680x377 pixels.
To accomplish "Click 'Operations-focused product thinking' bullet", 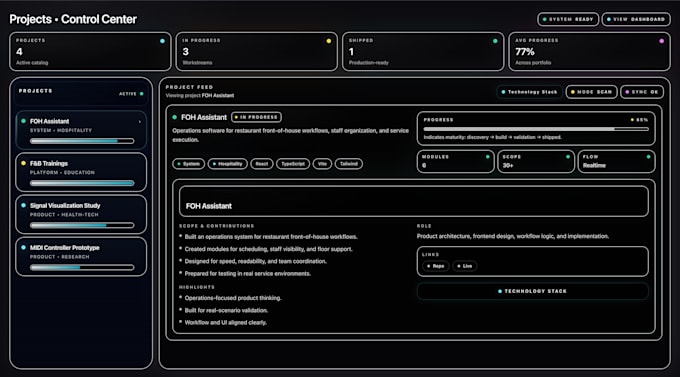I will 233,298.
